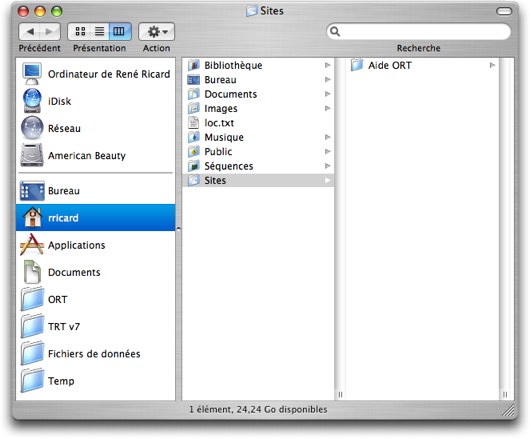Select the Bureau desktop icon in the sidebar
Screen dimensions: 530x439
pyautogui.click(x=32, y=191)
